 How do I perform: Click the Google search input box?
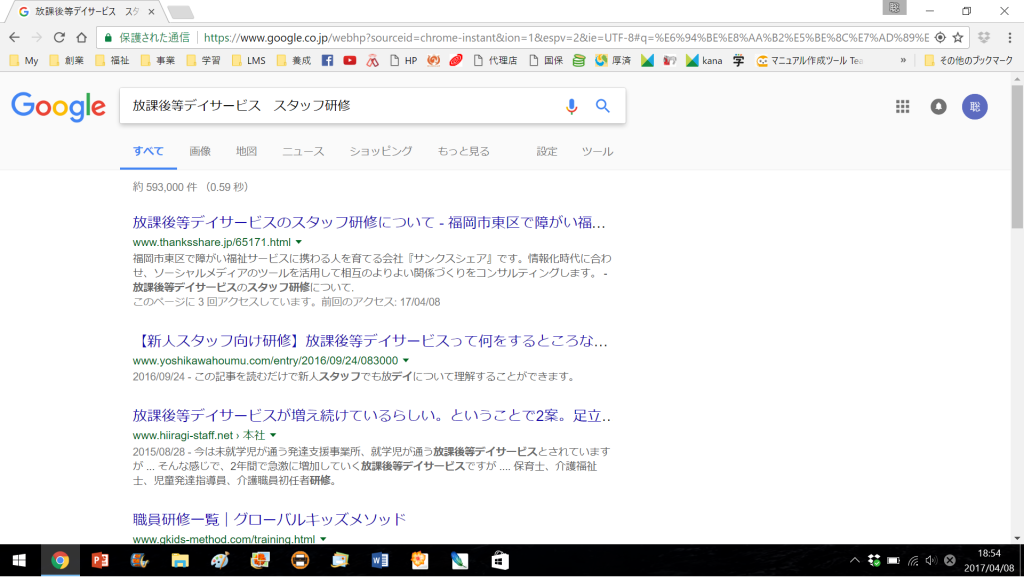pyautogui.click(x=343, y=106)
